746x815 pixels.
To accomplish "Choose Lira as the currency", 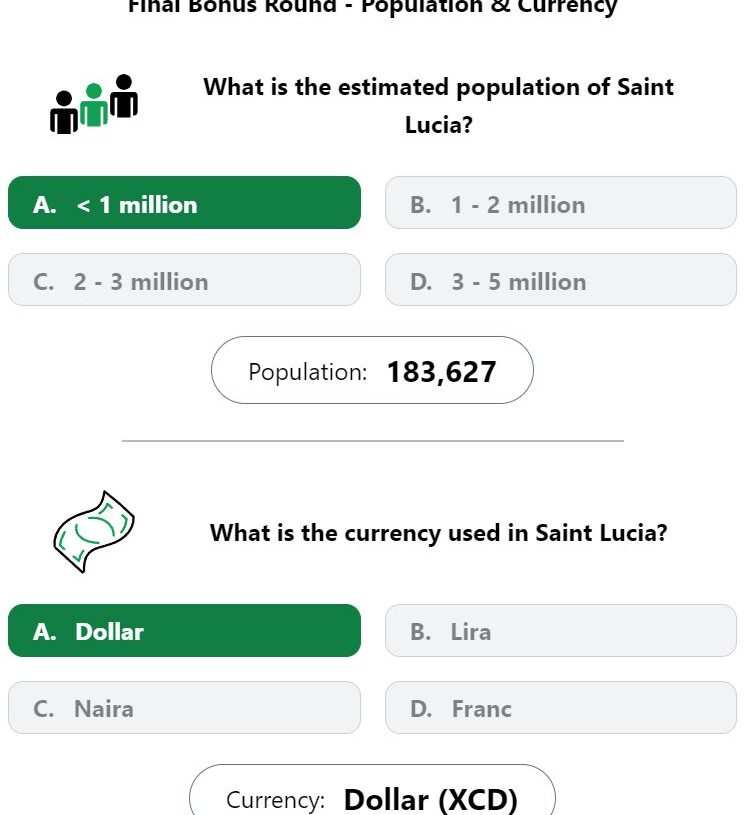I will click(x=561, y=630).
